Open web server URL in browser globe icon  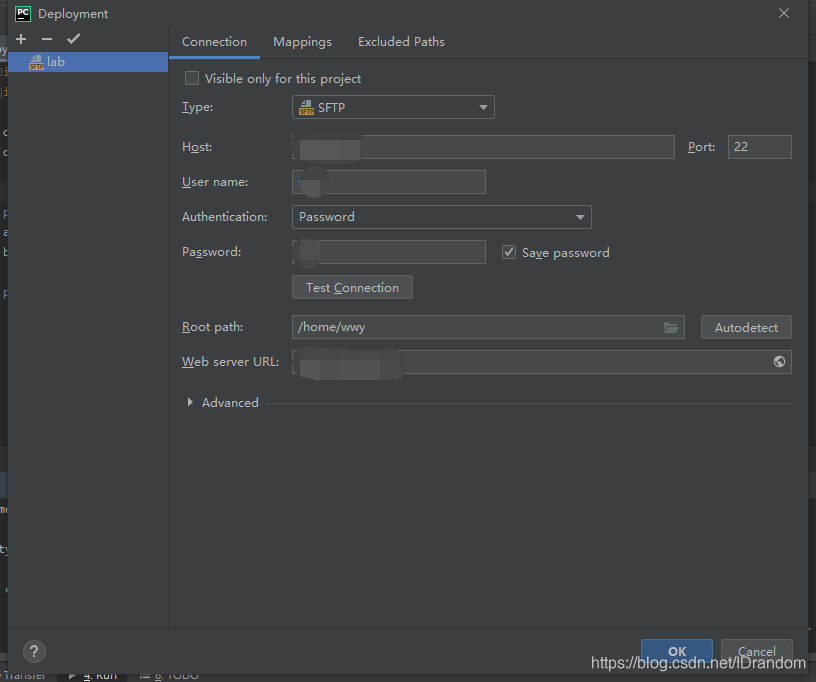click(x=779, y=362)
